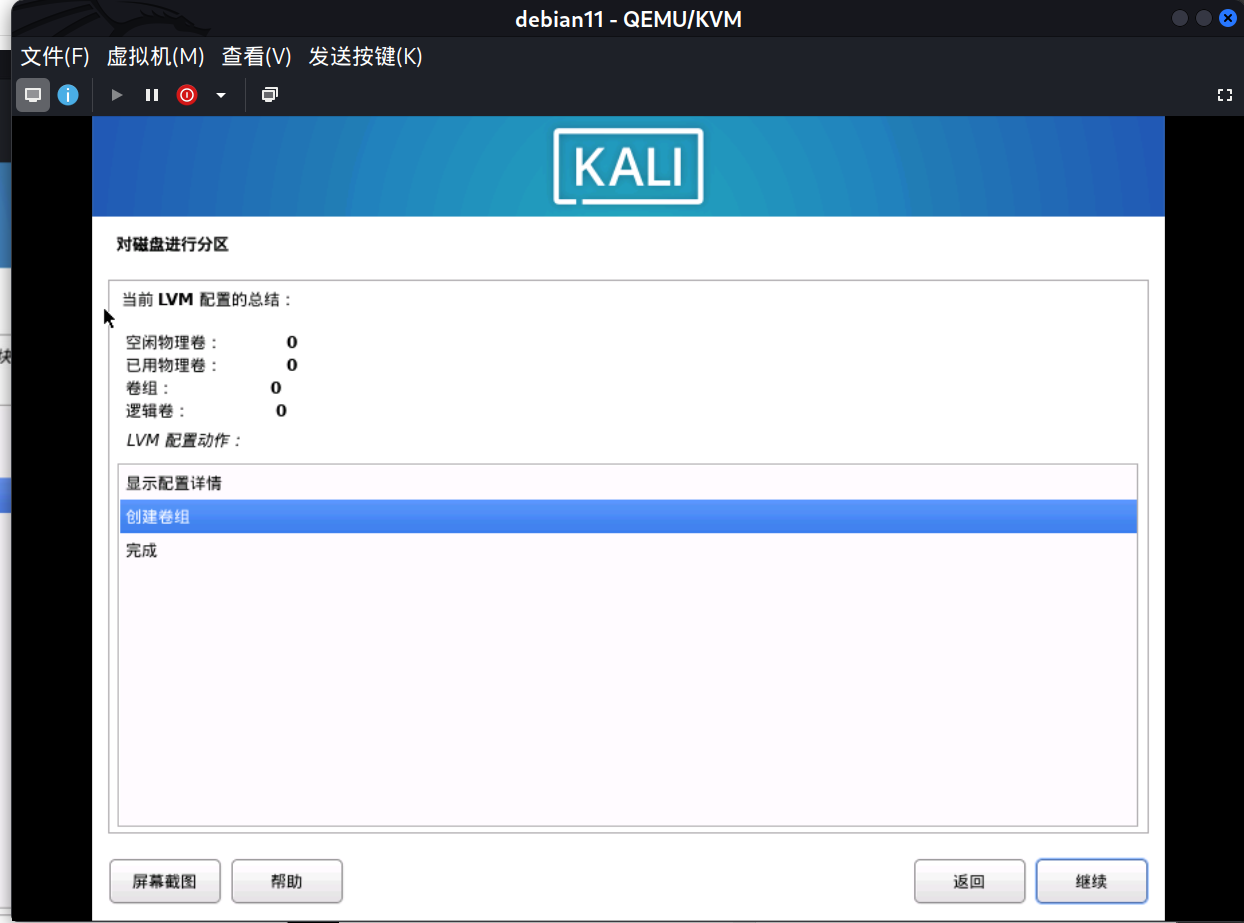Pause the virtual machine
The height and width of the screenshot is (923, 1244).
click(152, 95)
